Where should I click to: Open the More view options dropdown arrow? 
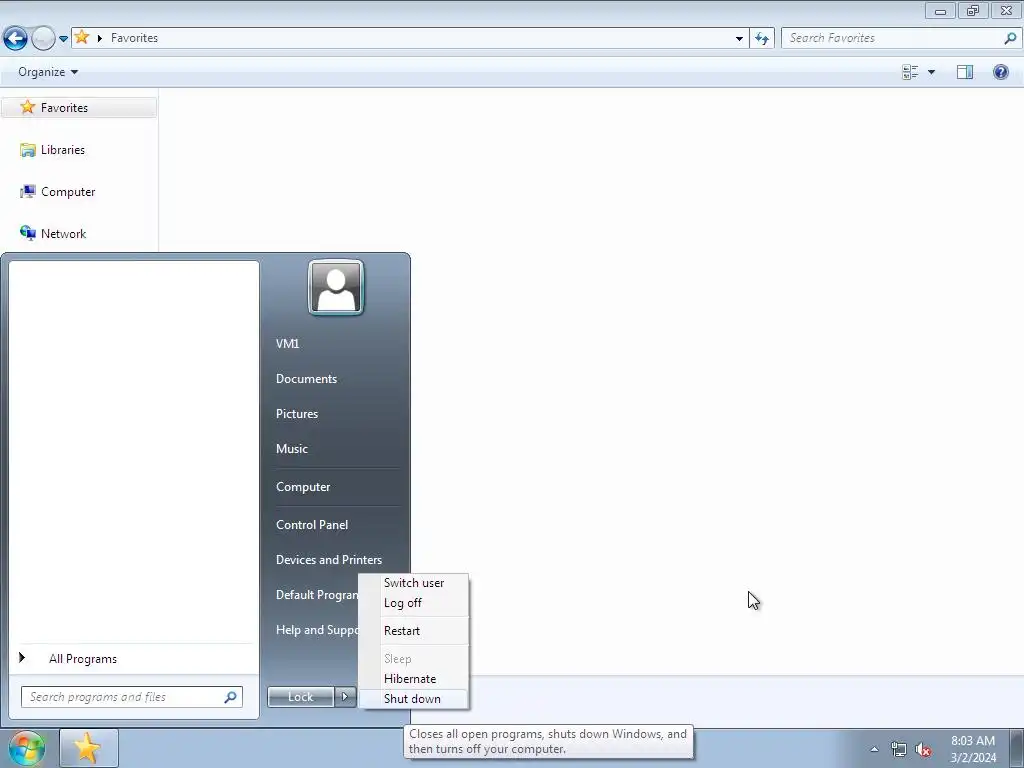pos(931,72)
